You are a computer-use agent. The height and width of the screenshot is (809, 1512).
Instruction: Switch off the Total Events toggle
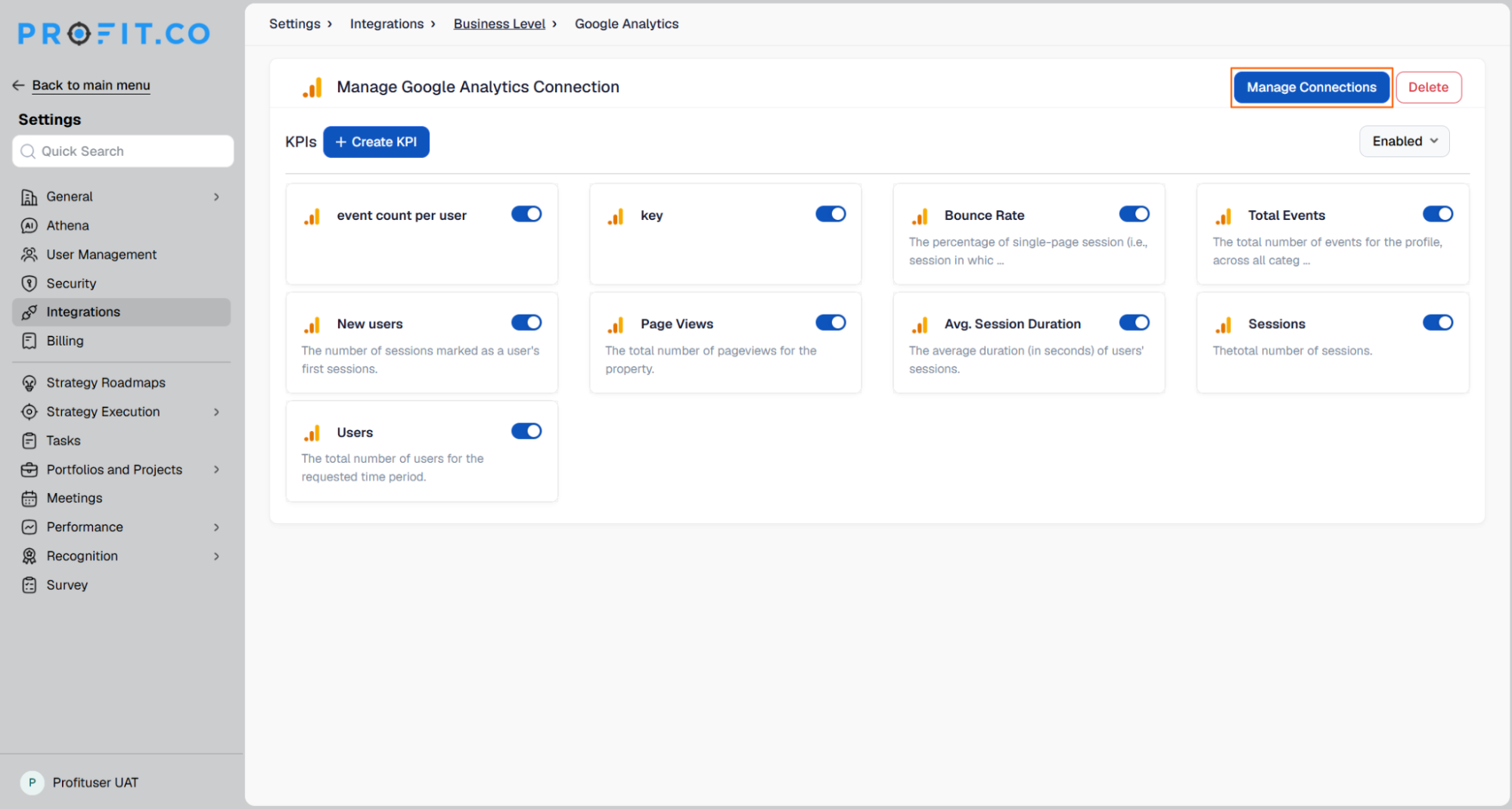(1438, 214)
